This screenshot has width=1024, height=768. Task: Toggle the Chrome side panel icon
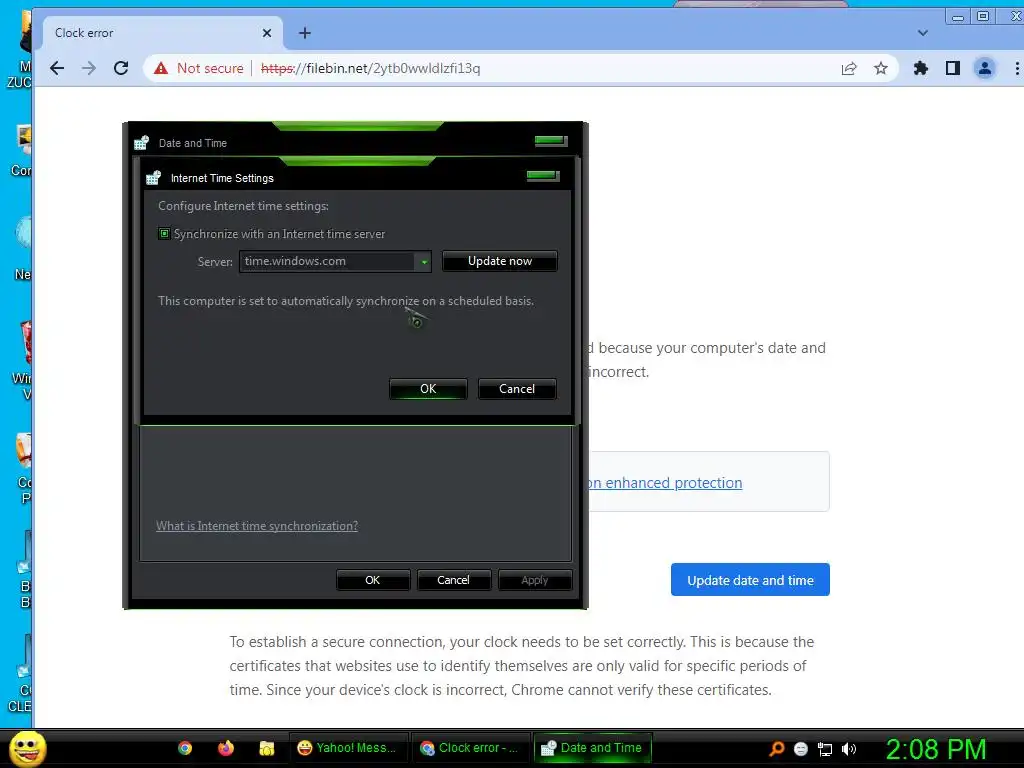click(x=953, y=69)
